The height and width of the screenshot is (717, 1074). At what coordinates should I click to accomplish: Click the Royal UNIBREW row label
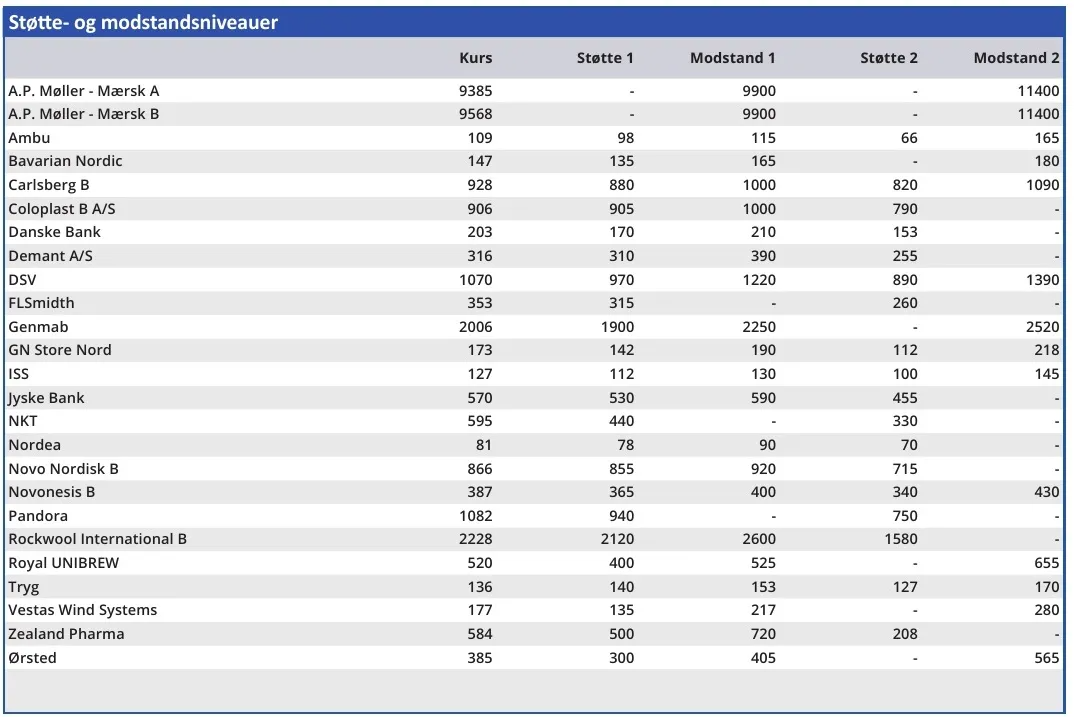[64, 563]
